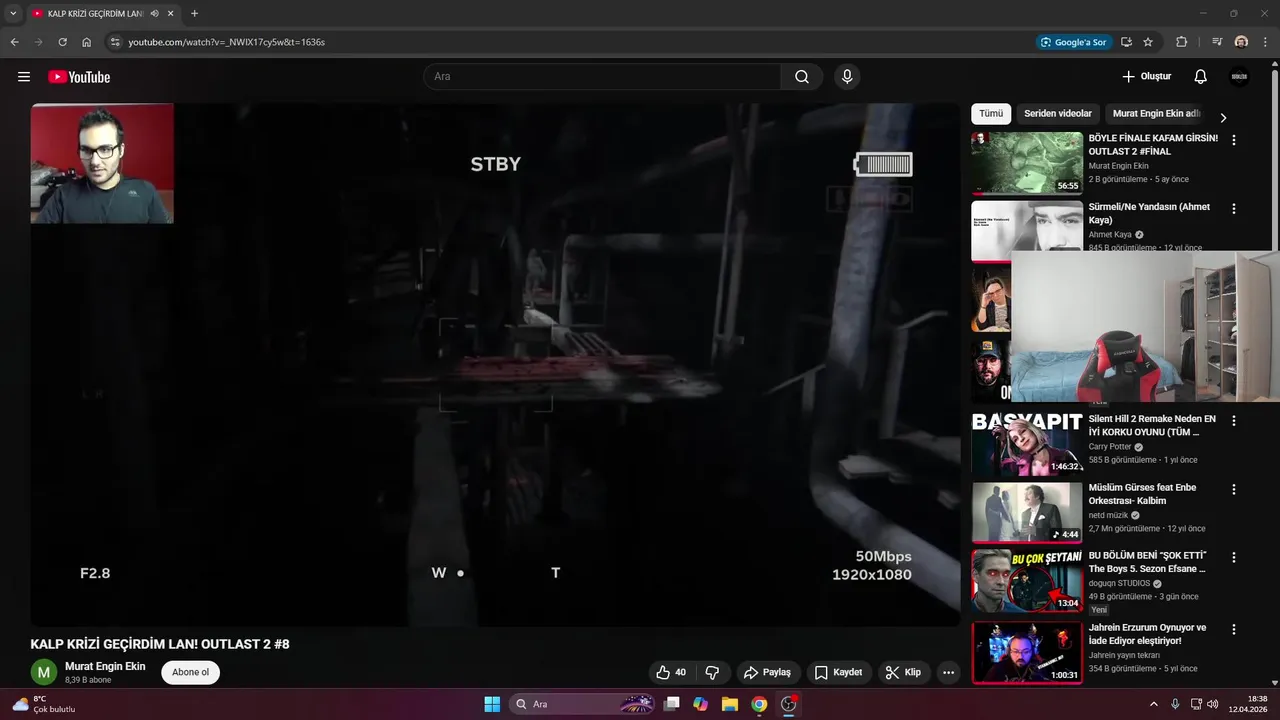Click the Google'a Sor lens button
Viewport: 1280px width, 720px height.
click(1074, 42)
